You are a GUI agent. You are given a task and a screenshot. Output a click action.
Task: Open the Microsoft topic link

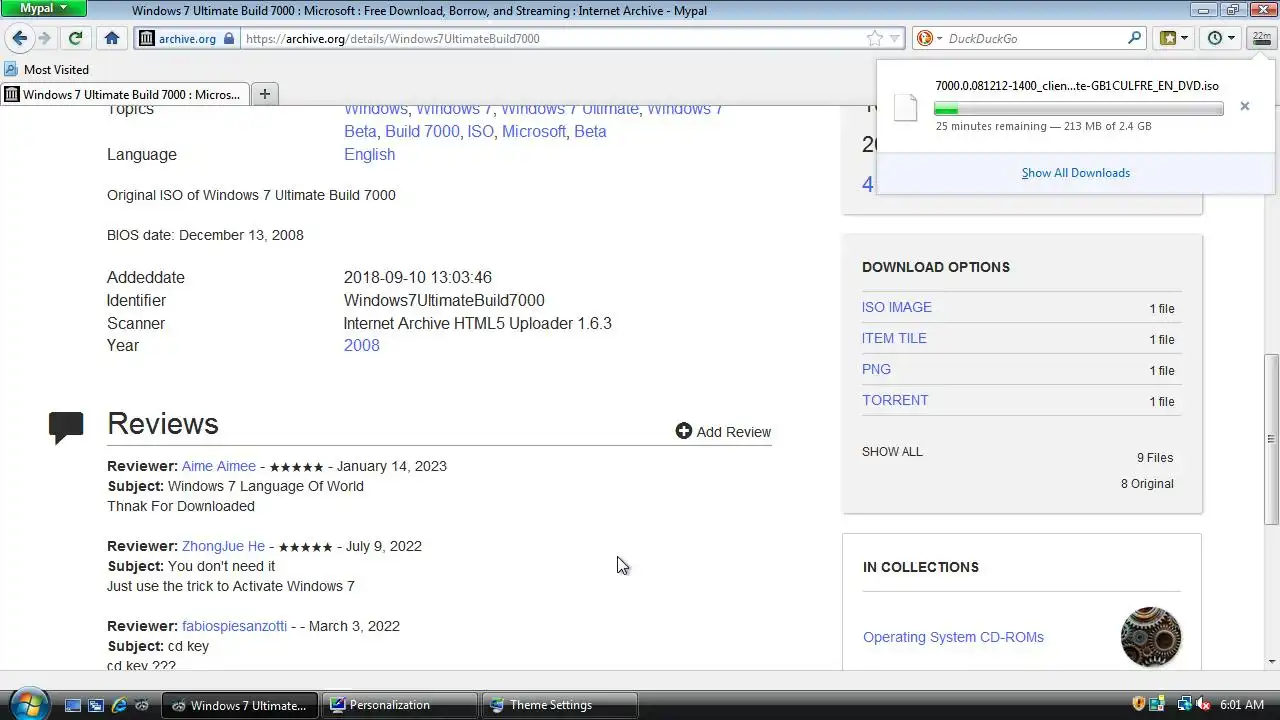click(x=534, y=131)
